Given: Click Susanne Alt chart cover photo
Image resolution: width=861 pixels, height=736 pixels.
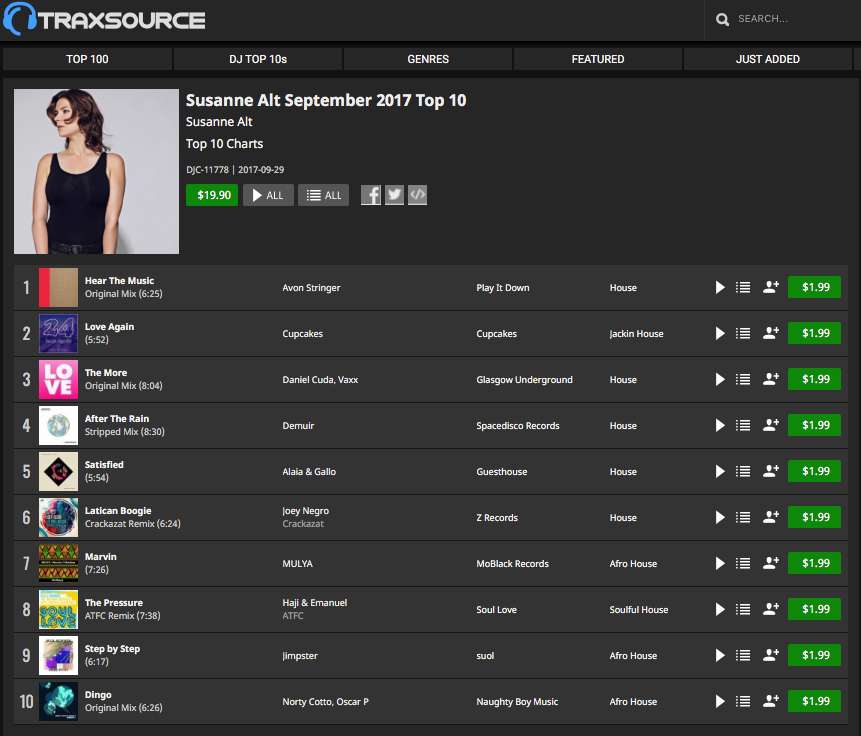Looking at the screenshot, I should tap(97, 171).
